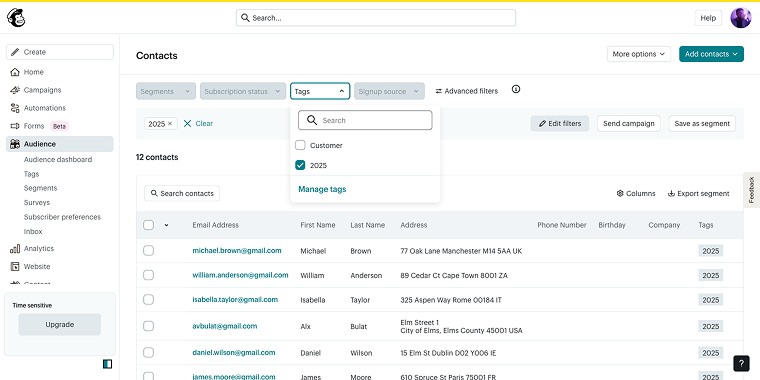Click the Website icon in sidebar
Image resolution: width=760 pixels, height=380 pixels.
15,267
